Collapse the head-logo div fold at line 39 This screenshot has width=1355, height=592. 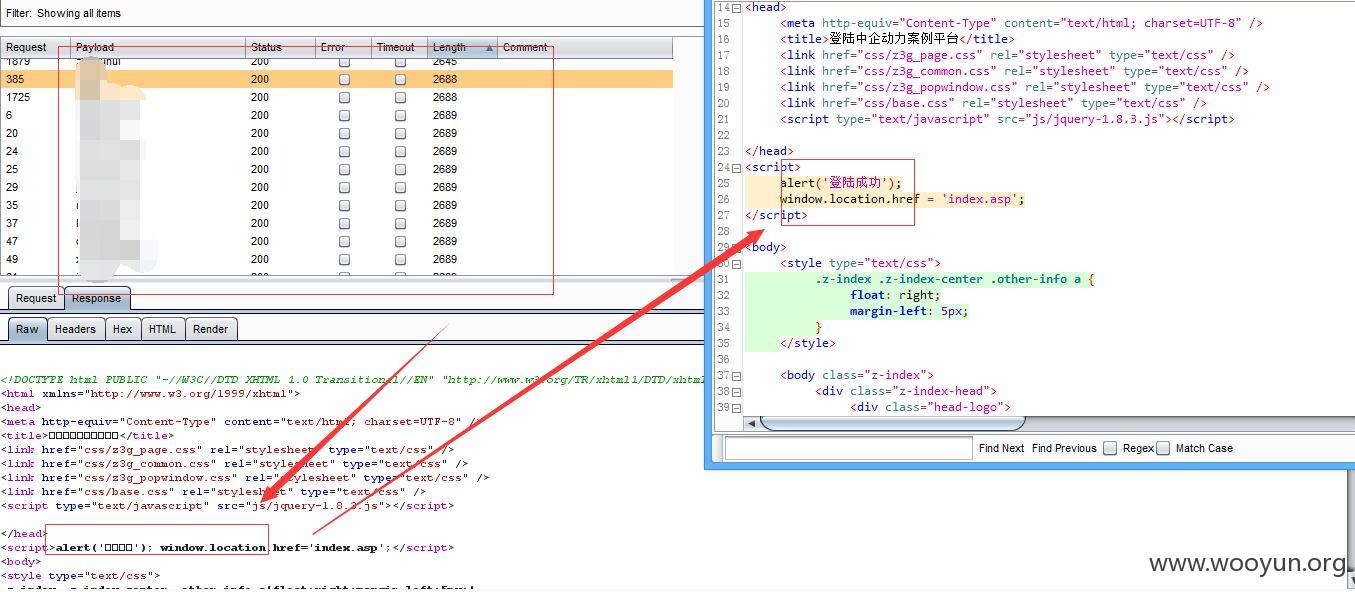(x=737, y=407)
